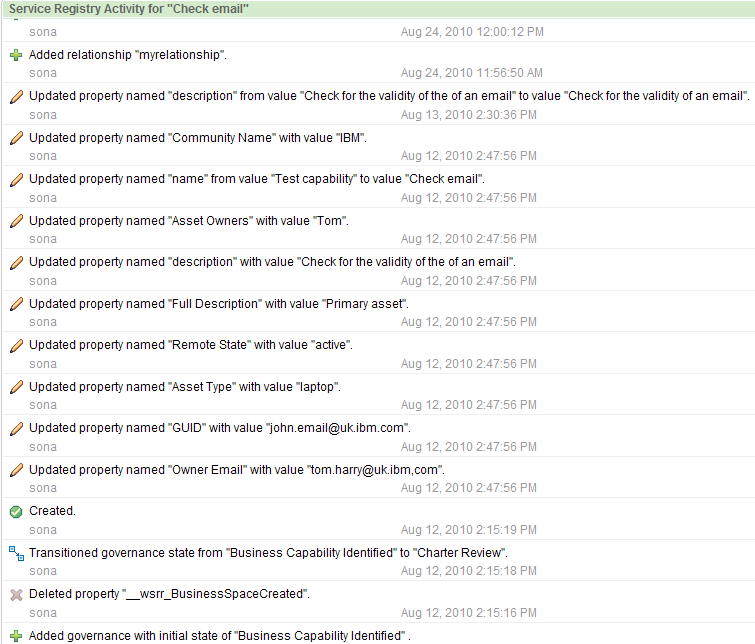Click the green checkmark icon beside "Created."

pos(15,511)
